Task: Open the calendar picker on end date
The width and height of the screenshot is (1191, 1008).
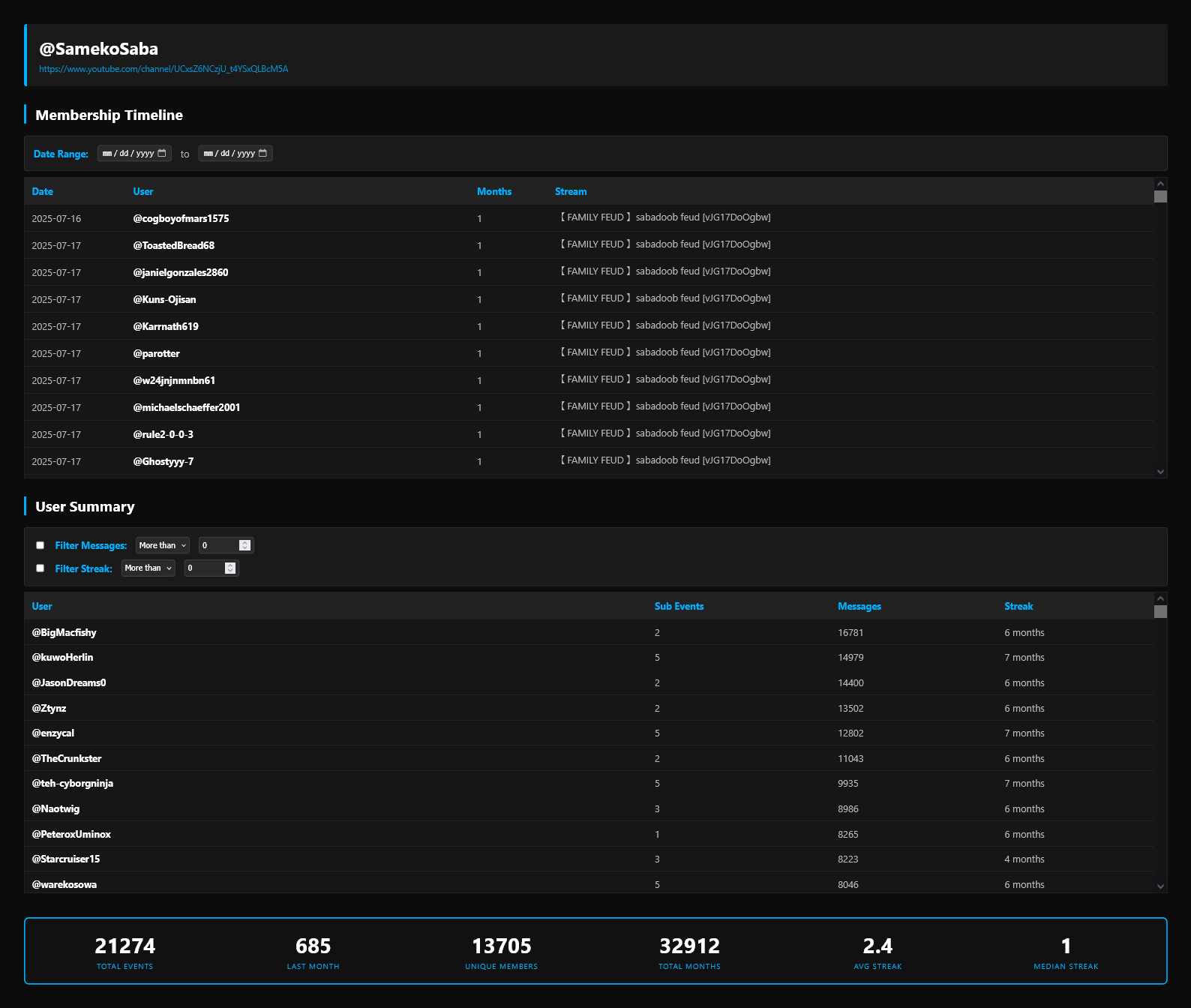Action: (x=262, y=153)
